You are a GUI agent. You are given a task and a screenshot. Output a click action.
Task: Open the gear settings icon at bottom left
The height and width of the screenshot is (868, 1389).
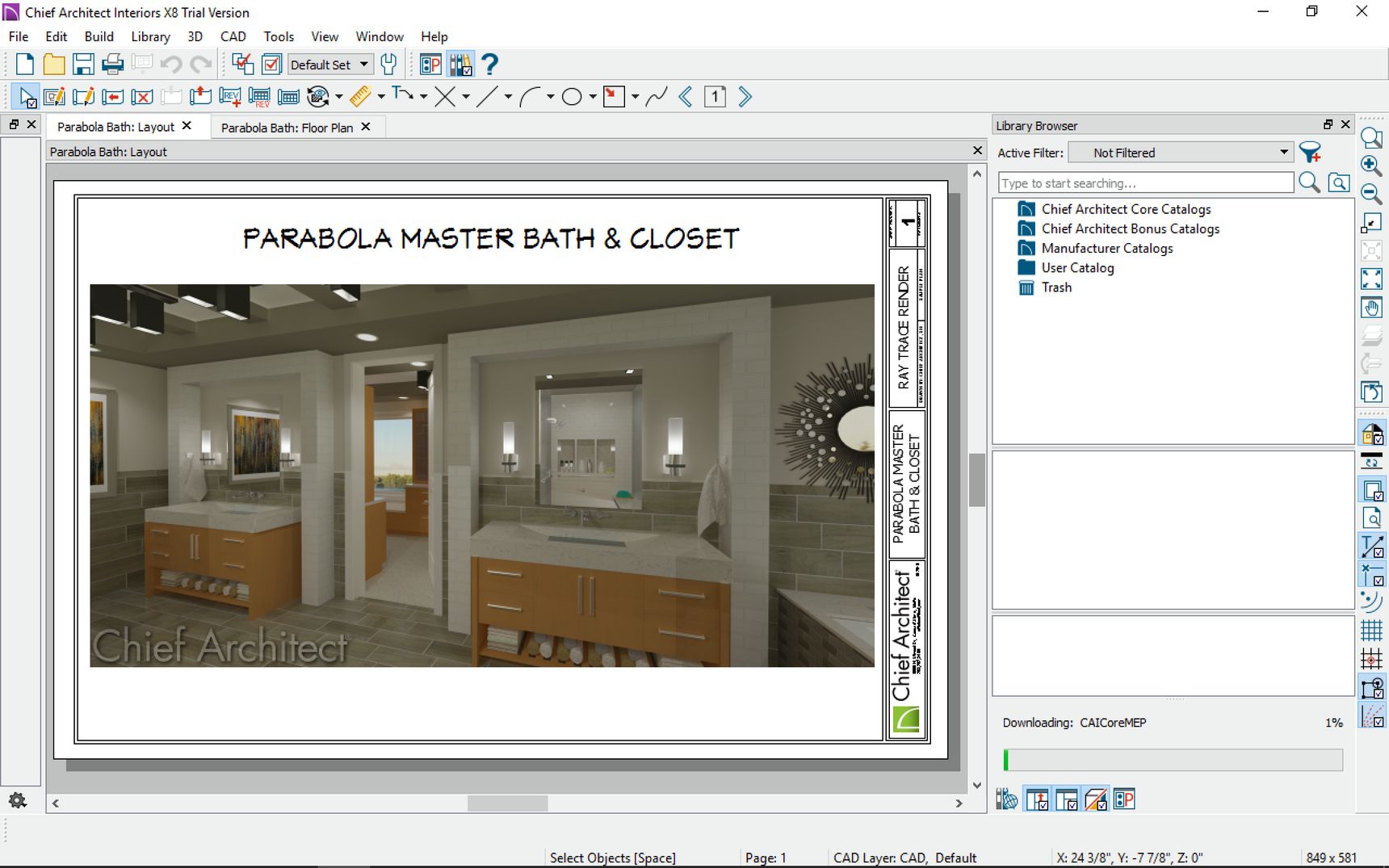pos(17,800)
